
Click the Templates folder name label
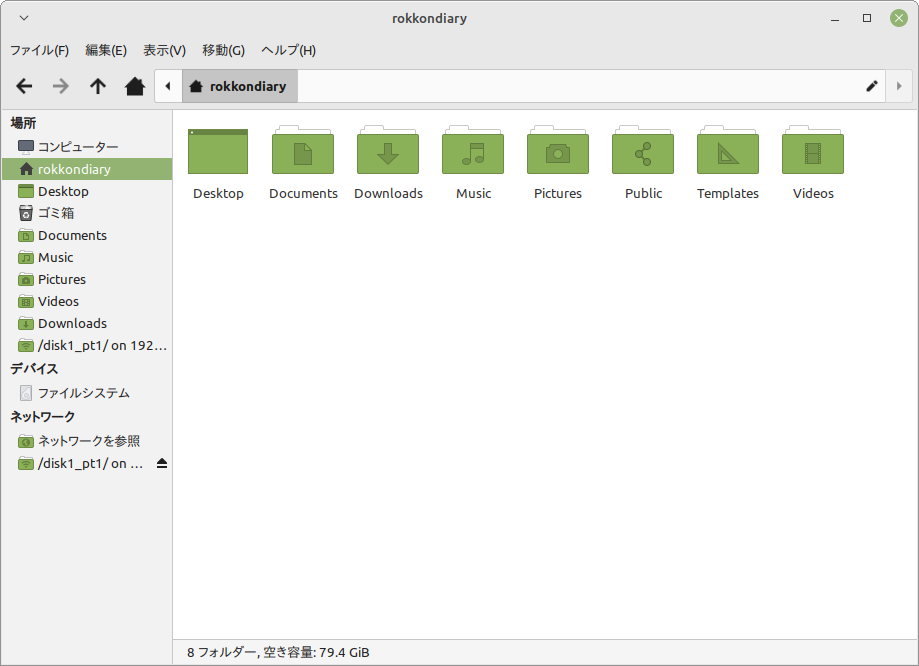pos(728,193)
